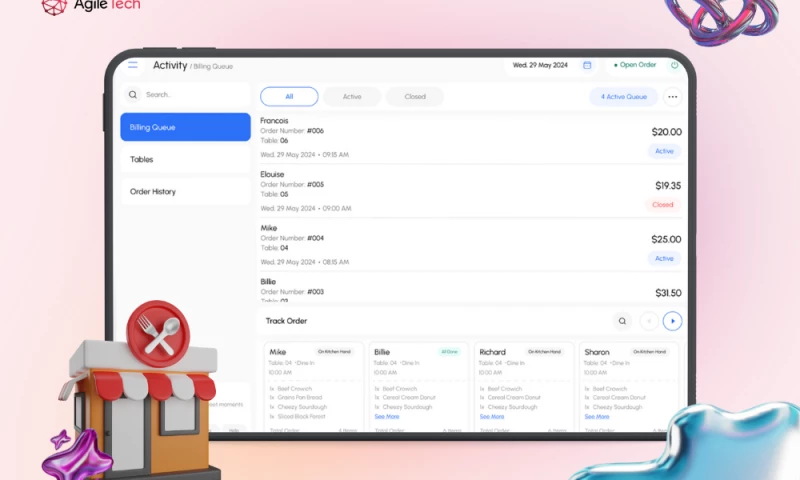Screen dimensions: 800x480
Task: Expand See More in Richard's order card
Action: (x=491, y=416)
